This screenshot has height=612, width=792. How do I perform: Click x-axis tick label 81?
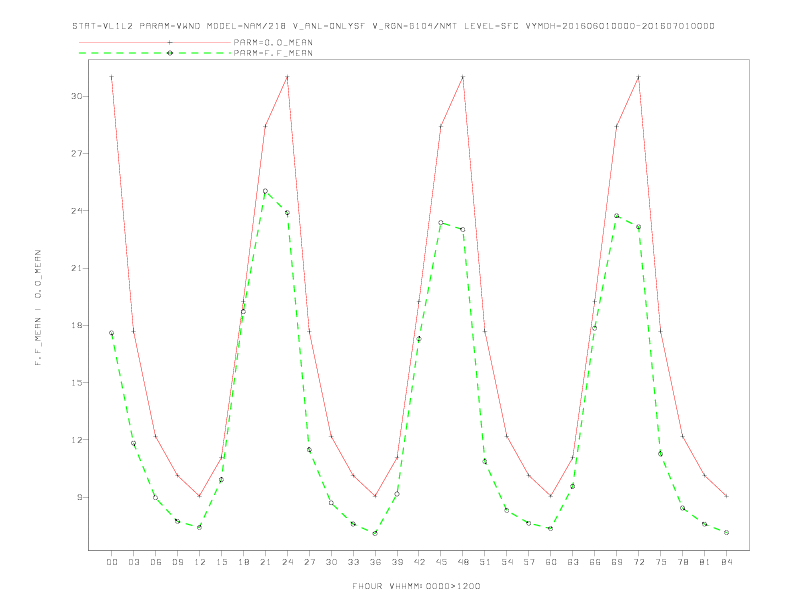click(x=705, y=562)
